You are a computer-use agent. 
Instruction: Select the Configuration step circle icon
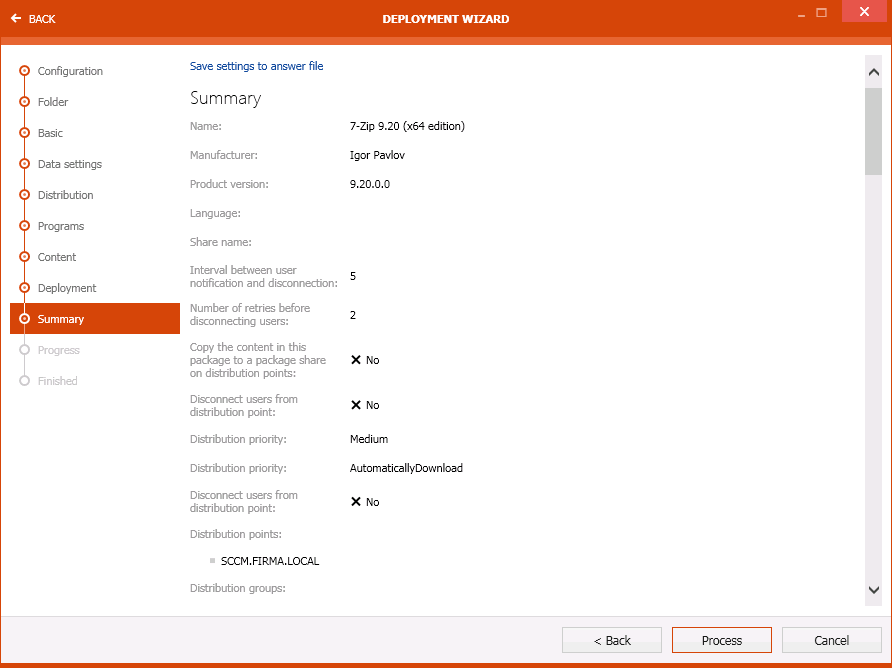pyautogui.click(x=25, y=71)
